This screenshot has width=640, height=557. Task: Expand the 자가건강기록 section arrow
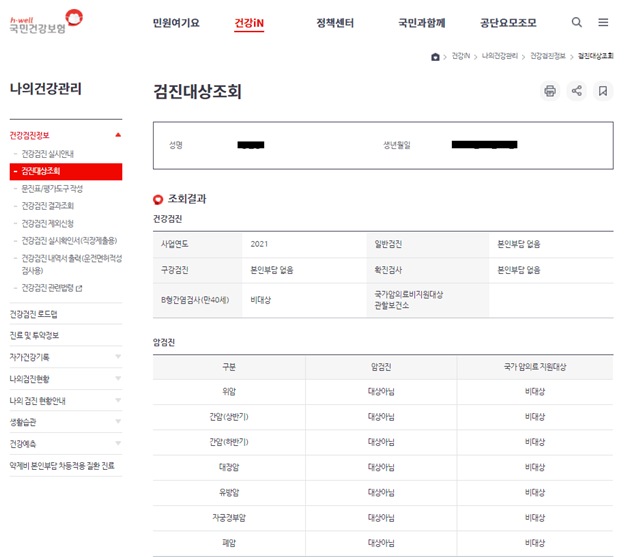(118, 357)
